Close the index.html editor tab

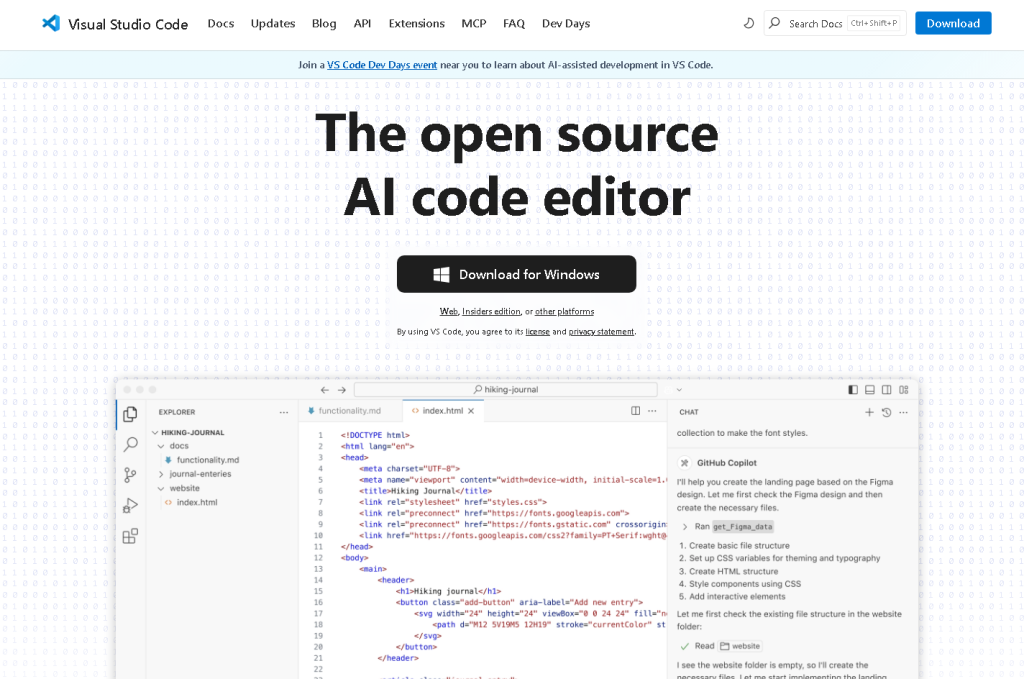pyautogui.click(x=472, y=411)
